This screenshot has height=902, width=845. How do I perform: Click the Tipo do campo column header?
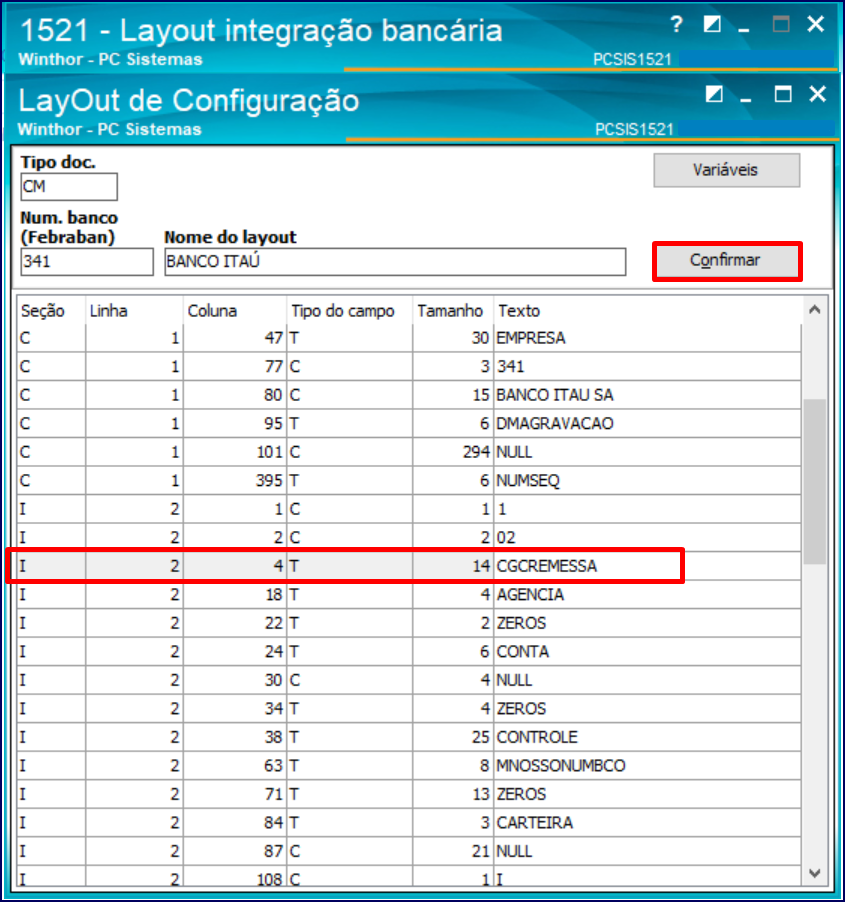(350, 311)
